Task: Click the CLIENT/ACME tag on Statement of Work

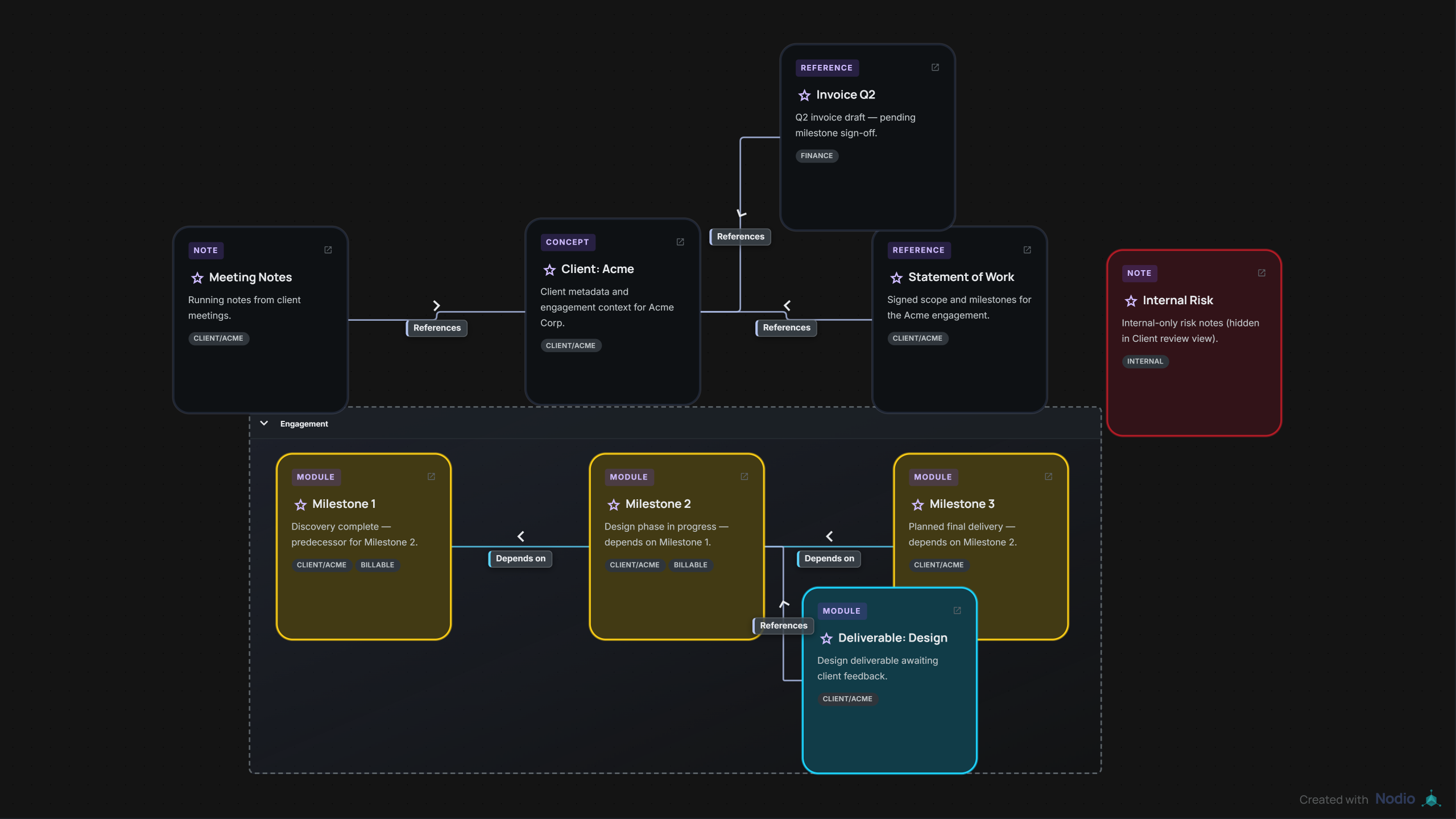Action: click(x=917, y=338)
